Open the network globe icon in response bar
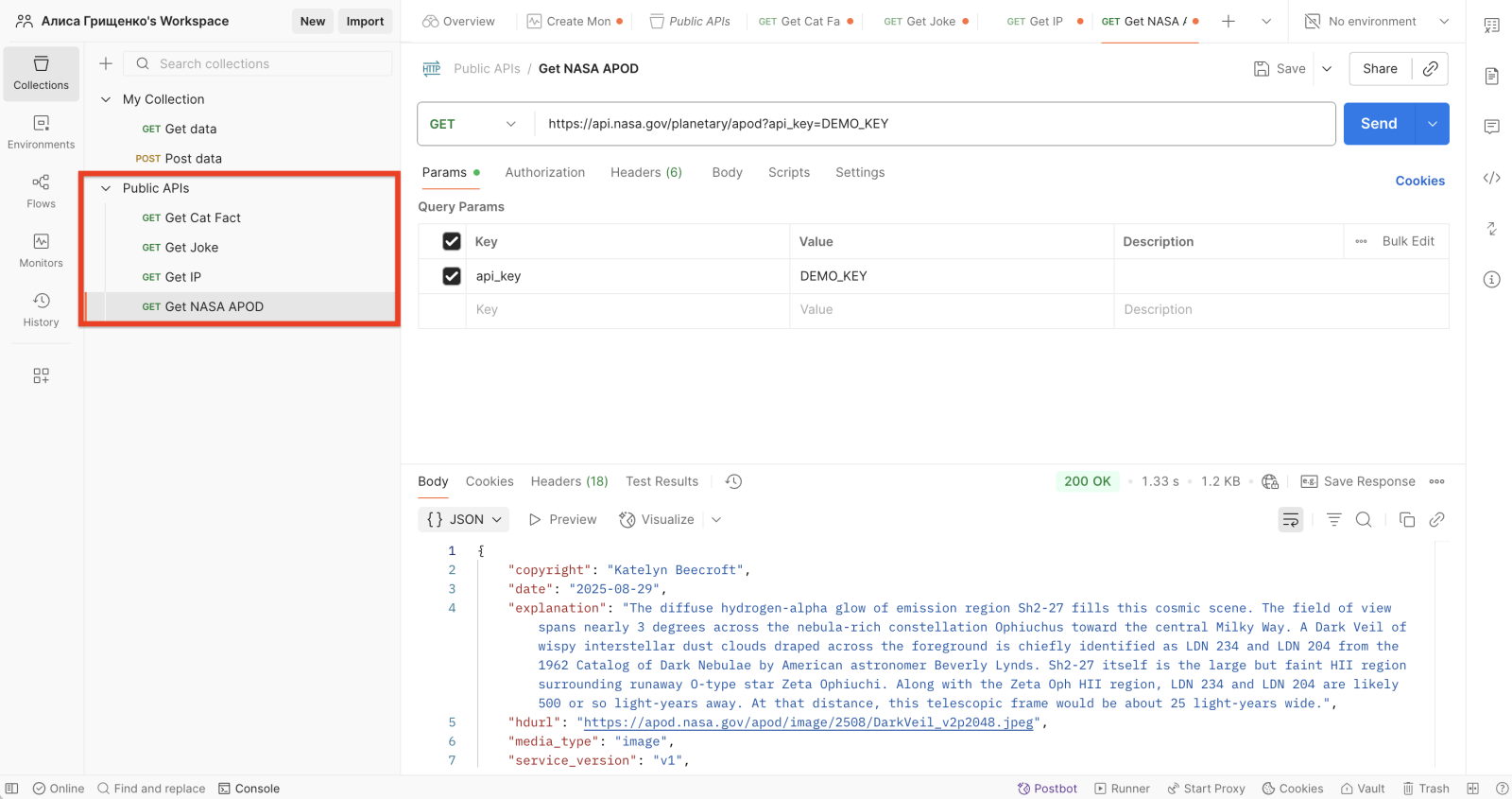The image size is (1512, 799). pos(1270,481)
